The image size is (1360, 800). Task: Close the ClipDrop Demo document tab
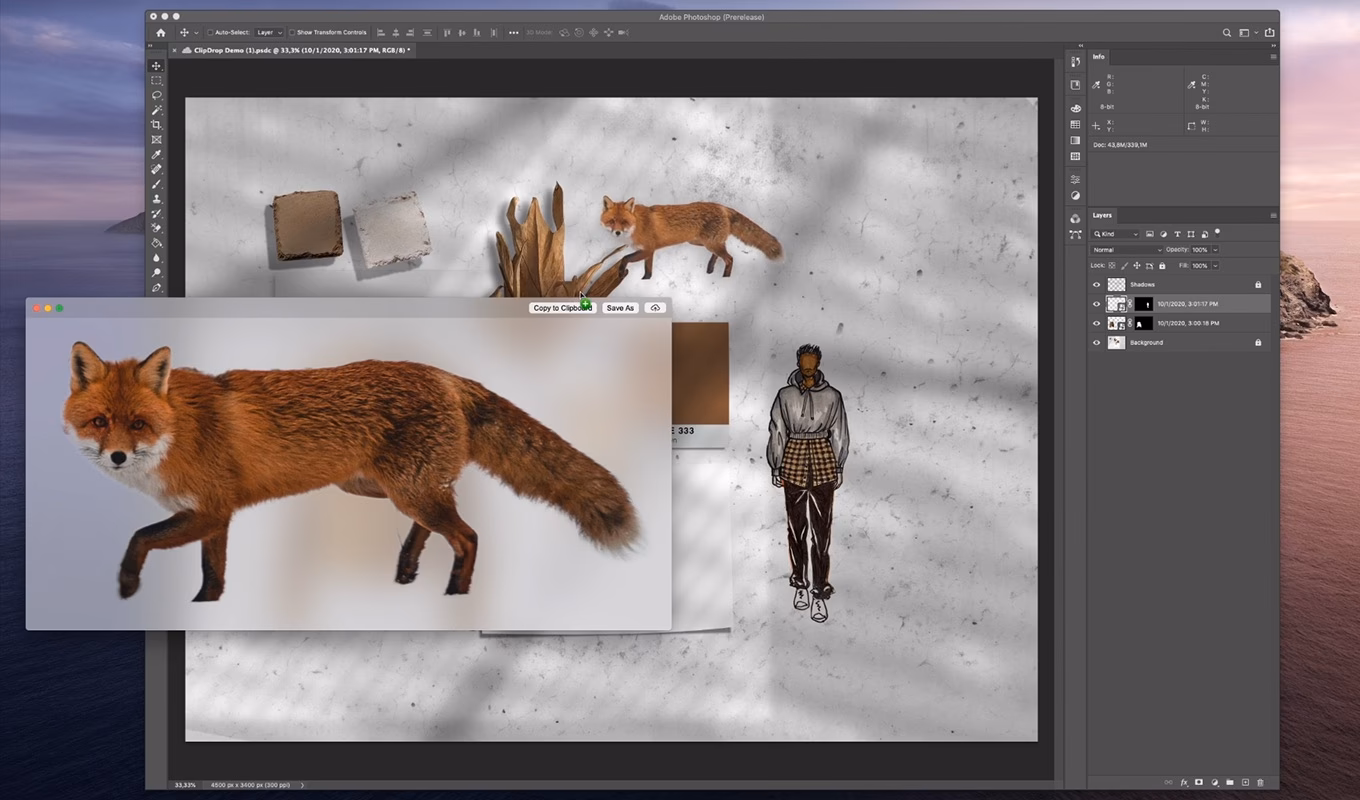click(x=175, y=50)
